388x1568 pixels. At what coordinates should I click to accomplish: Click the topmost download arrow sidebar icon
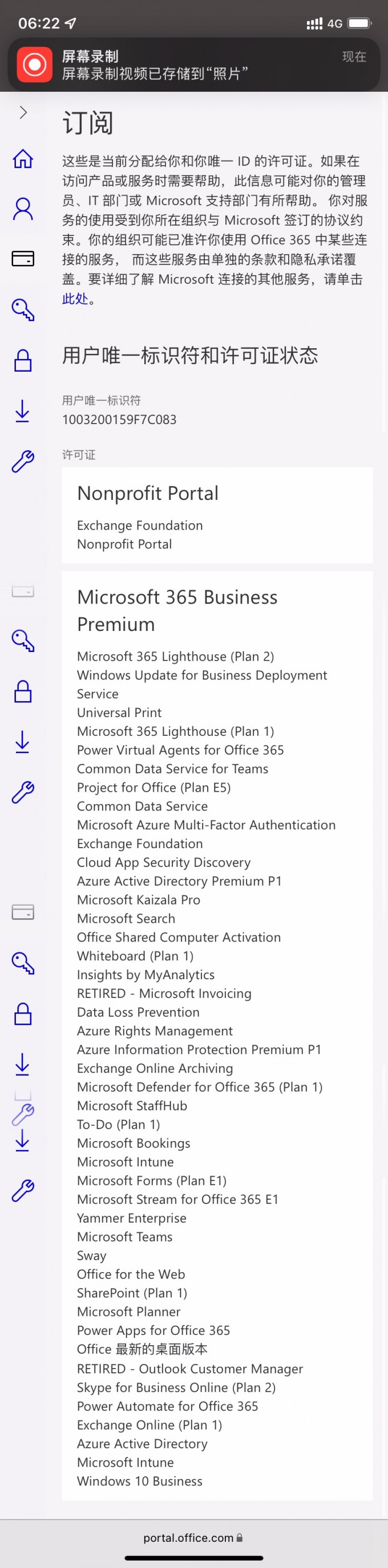point(22,411)
